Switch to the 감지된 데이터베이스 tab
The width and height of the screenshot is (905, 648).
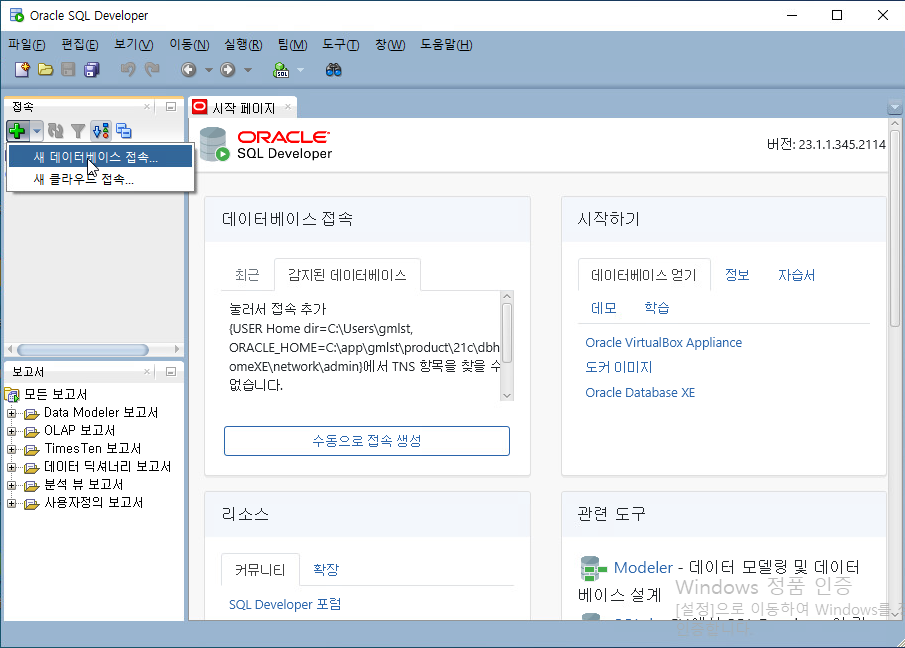(347, 275)
